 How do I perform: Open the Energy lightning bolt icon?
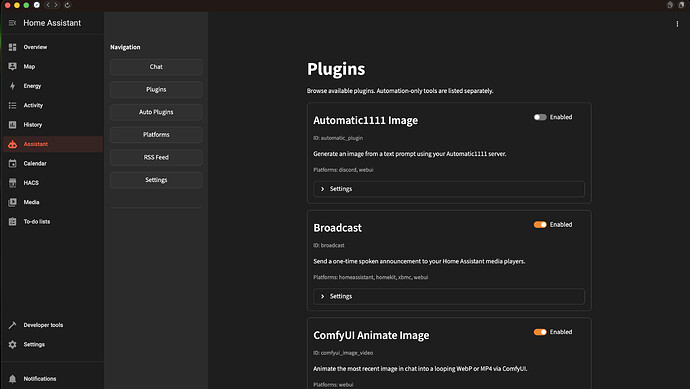[12, 86]
